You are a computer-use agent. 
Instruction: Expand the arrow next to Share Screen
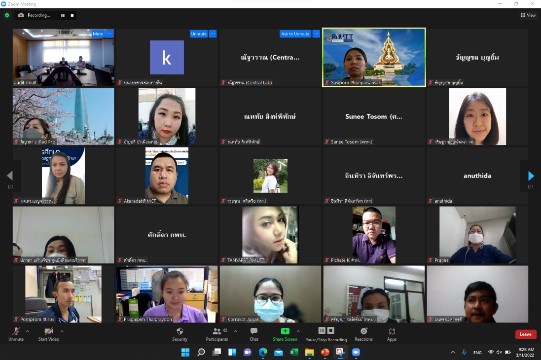click(x=298, y=331)
